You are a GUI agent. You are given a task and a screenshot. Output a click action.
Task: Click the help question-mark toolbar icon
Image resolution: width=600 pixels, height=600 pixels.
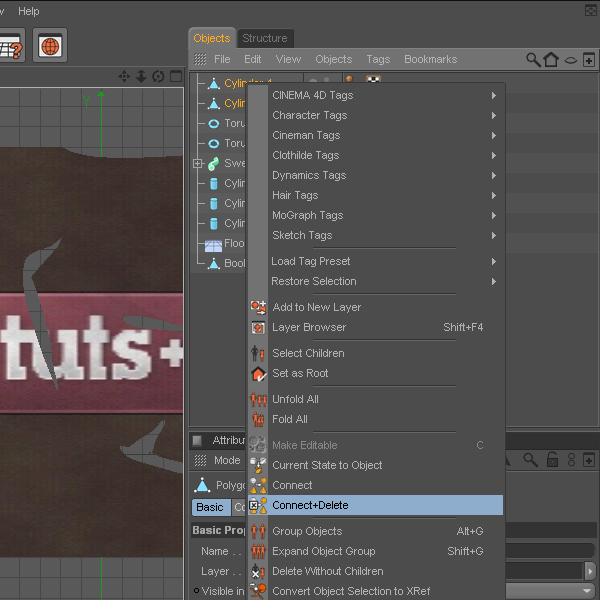coord(11,46)
